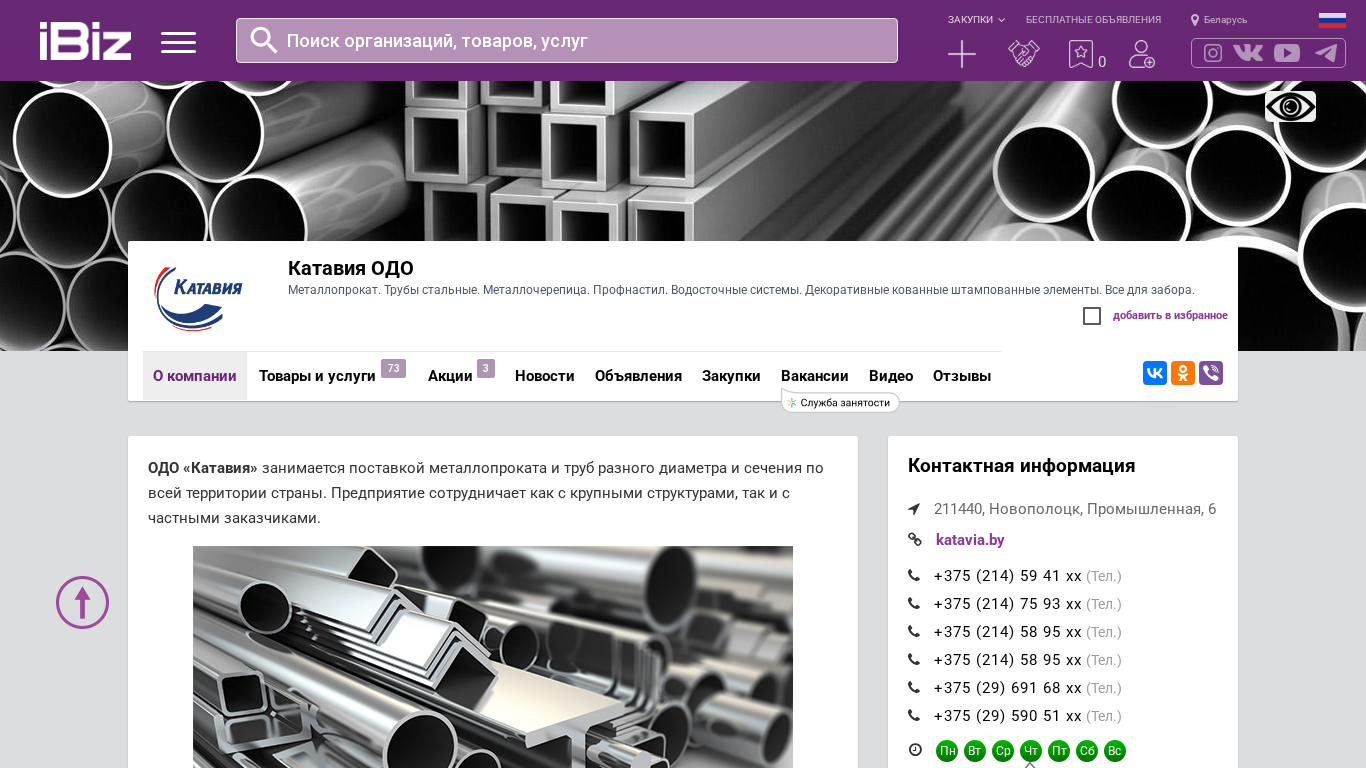Screen dimensions: 1366x768
Task: Open the favorites bookmark icon
Action: tap(1081, 54)
